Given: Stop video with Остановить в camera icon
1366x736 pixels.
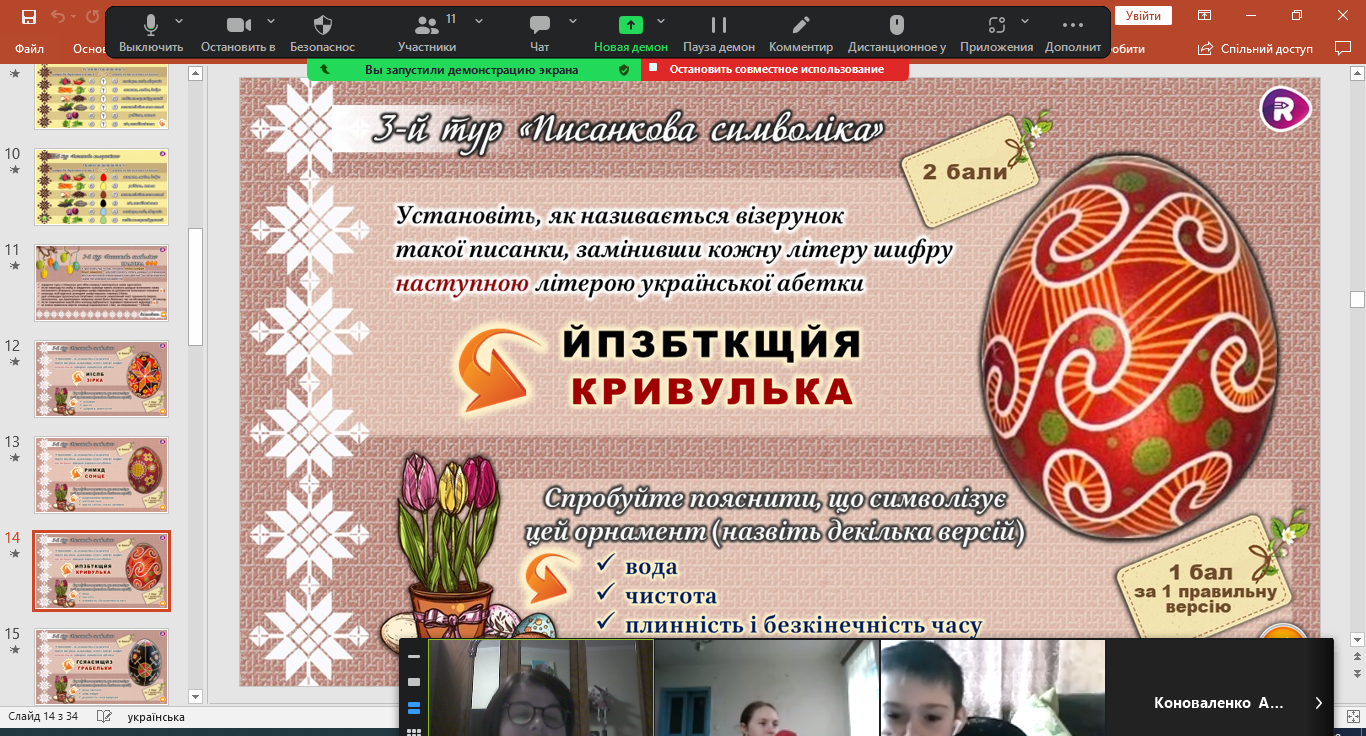Looking at the screenshot, I should [x=238, y=34].
